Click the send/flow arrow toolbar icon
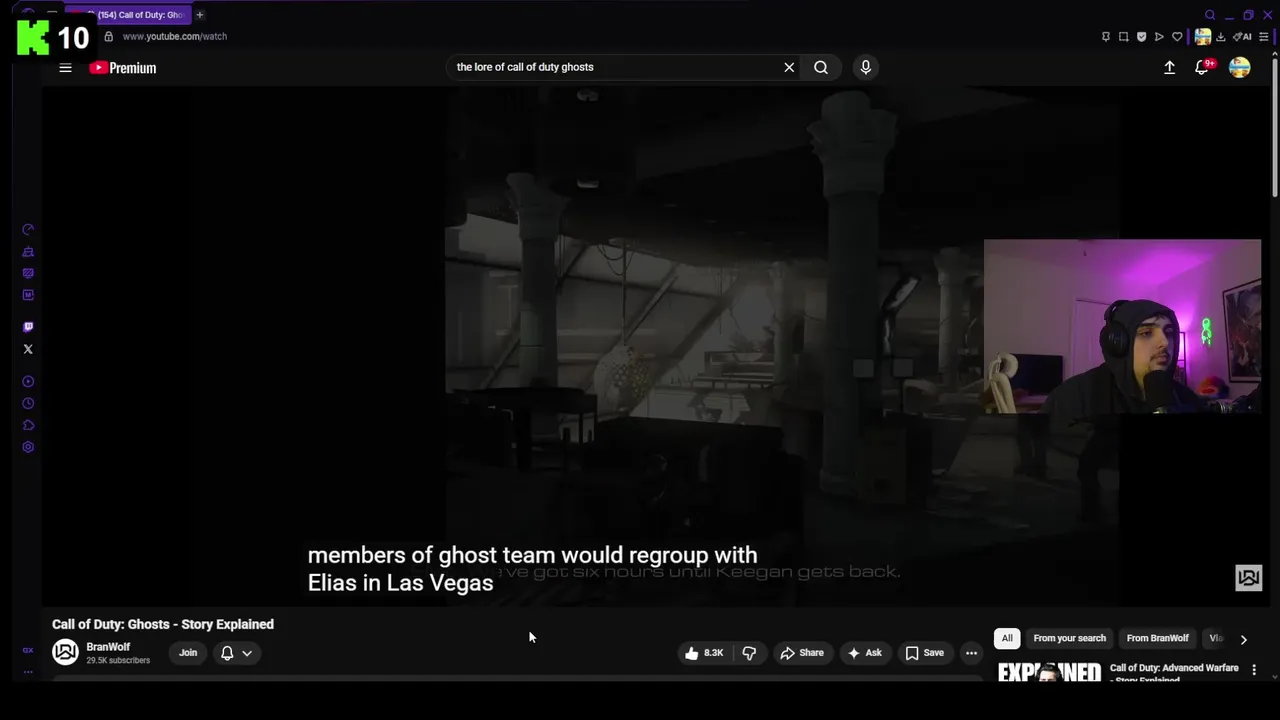Screen dimensions: 1280x720 pos(1159,37)
